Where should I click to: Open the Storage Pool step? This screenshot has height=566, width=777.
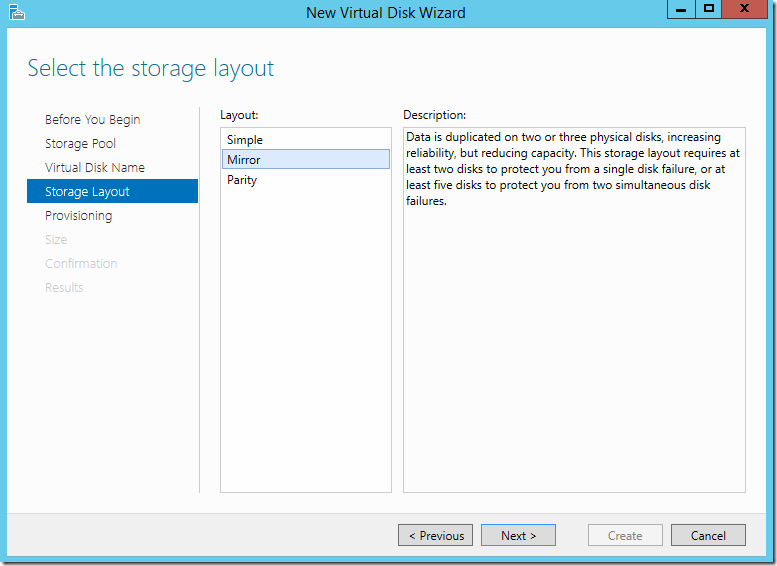(80, 144)
